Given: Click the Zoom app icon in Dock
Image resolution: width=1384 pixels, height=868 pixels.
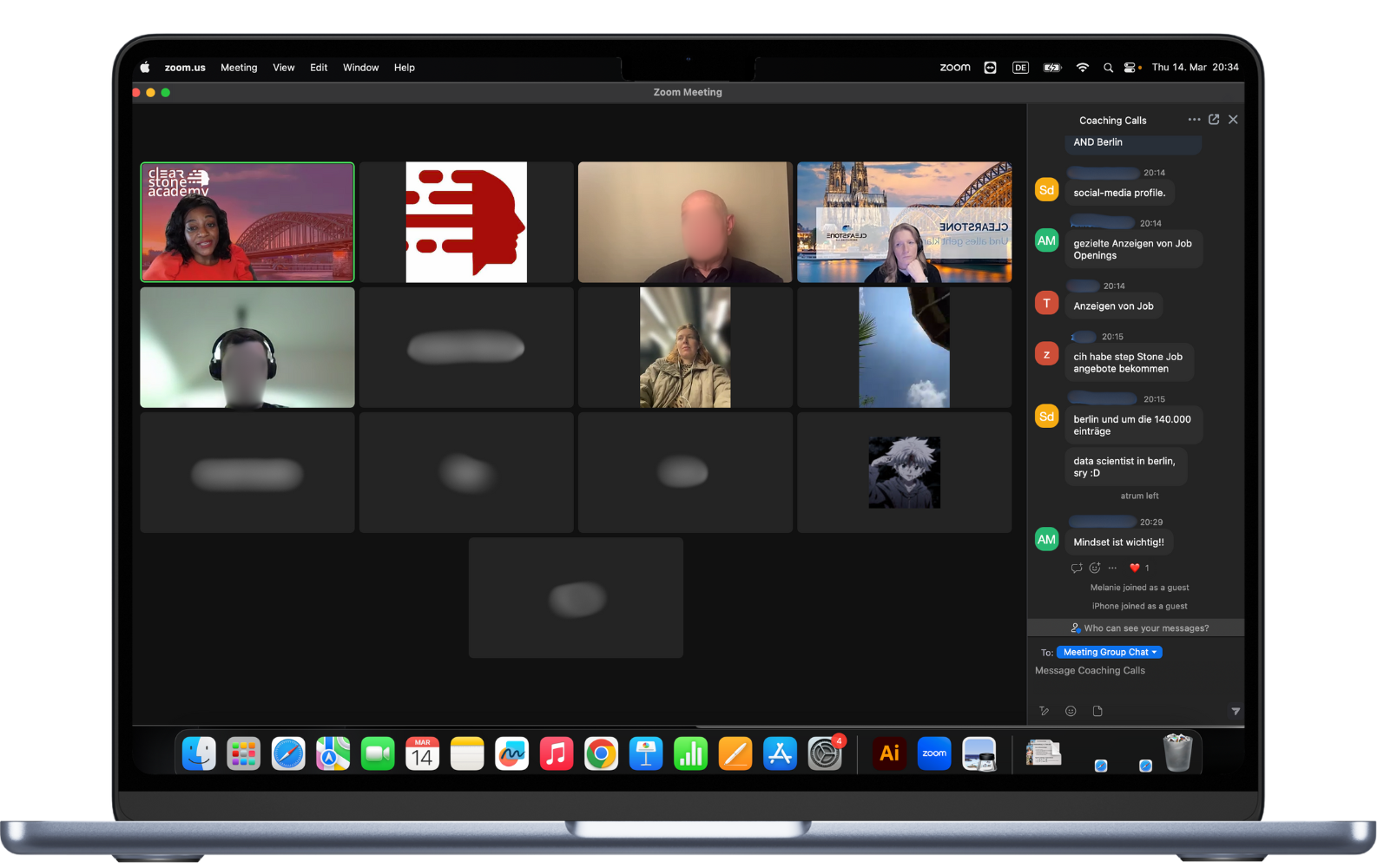Looking at the screenshot, I should (934, 753).
